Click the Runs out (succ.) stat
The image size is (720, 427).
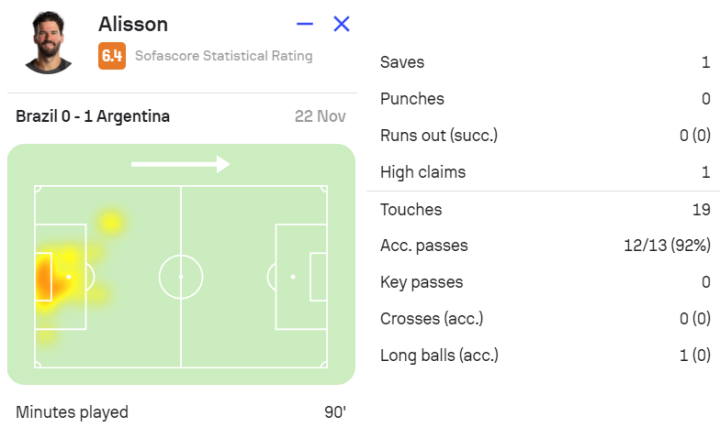click(x=545, y=136)
